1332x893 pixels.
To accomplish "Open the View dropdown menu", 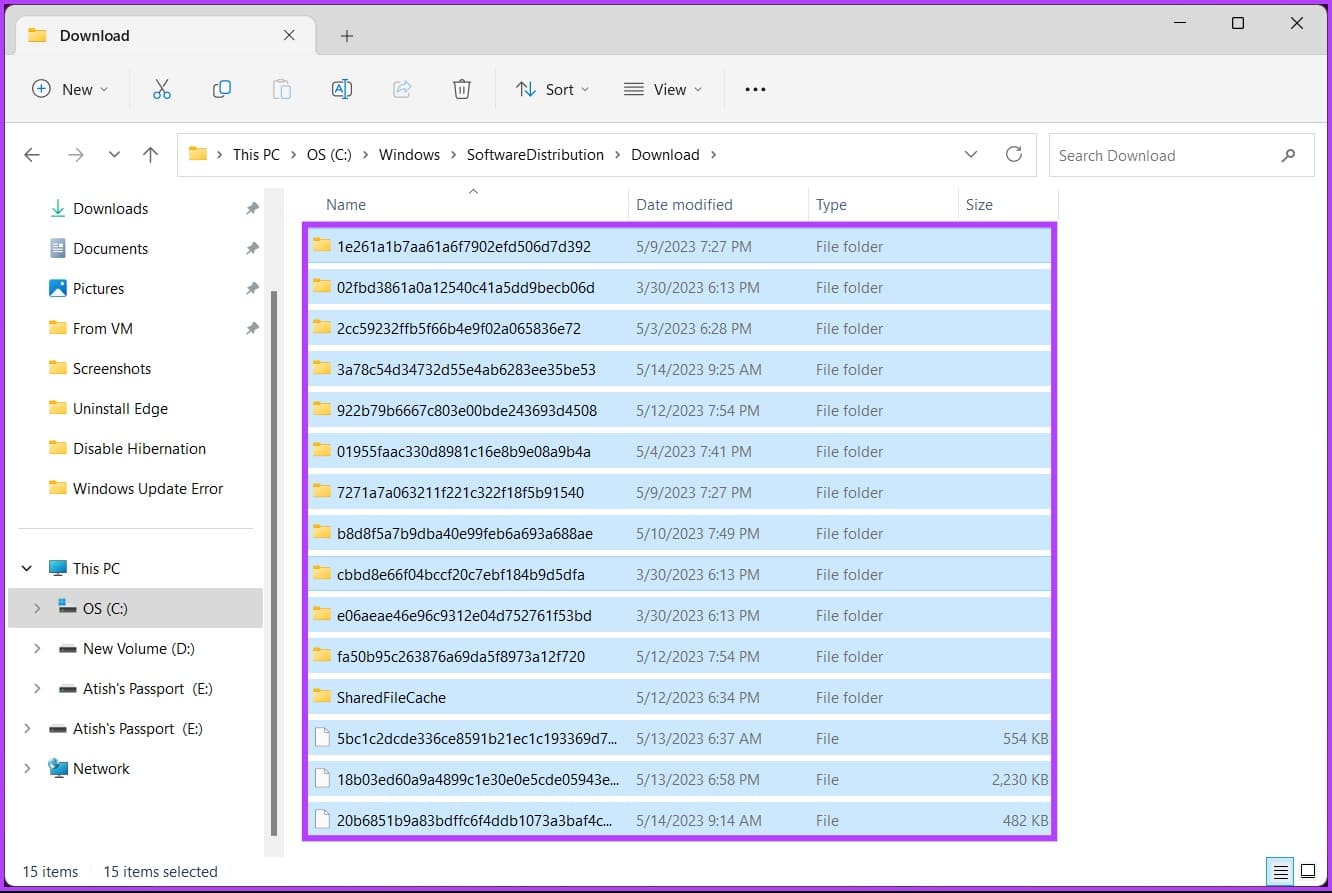I will pos(662,89).
